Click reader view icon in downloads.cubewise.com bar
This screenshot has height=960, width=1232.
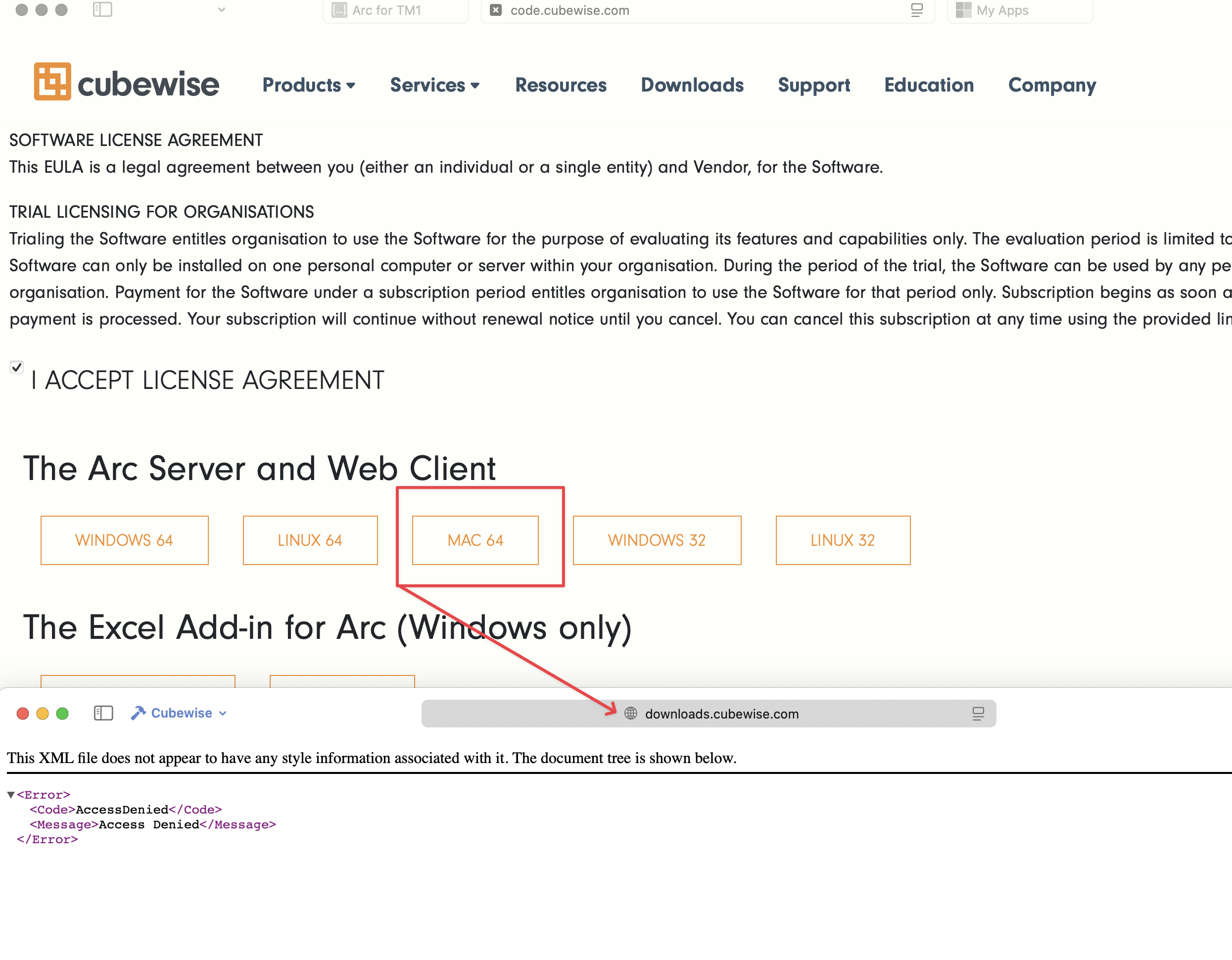point(978,714)
